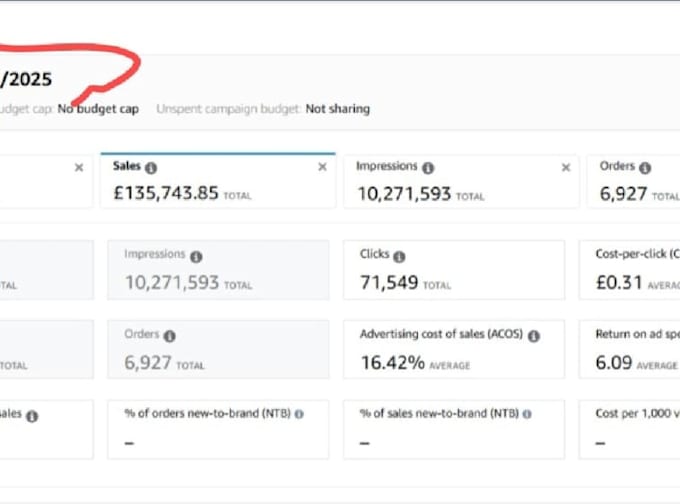Choose % of orders new-to-brand tile
This screenshot has width=680, height=504.
pos(218,429)
